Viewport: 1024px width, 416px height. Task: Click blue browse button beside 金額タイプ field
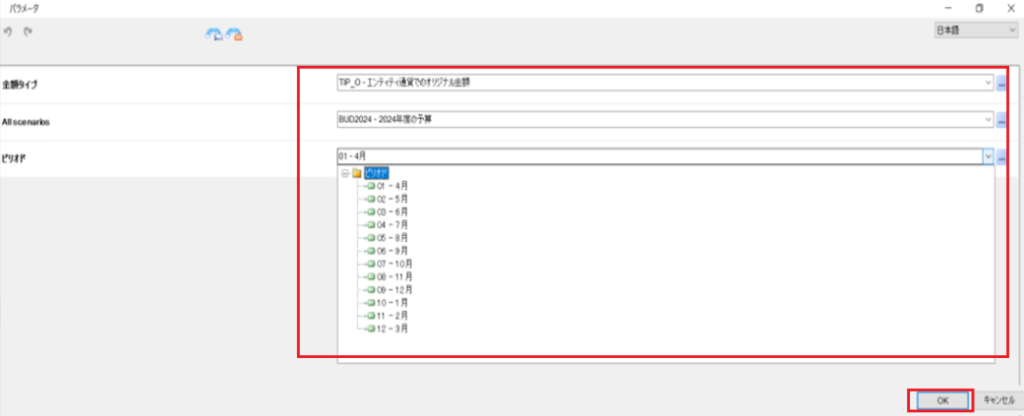1001,83
